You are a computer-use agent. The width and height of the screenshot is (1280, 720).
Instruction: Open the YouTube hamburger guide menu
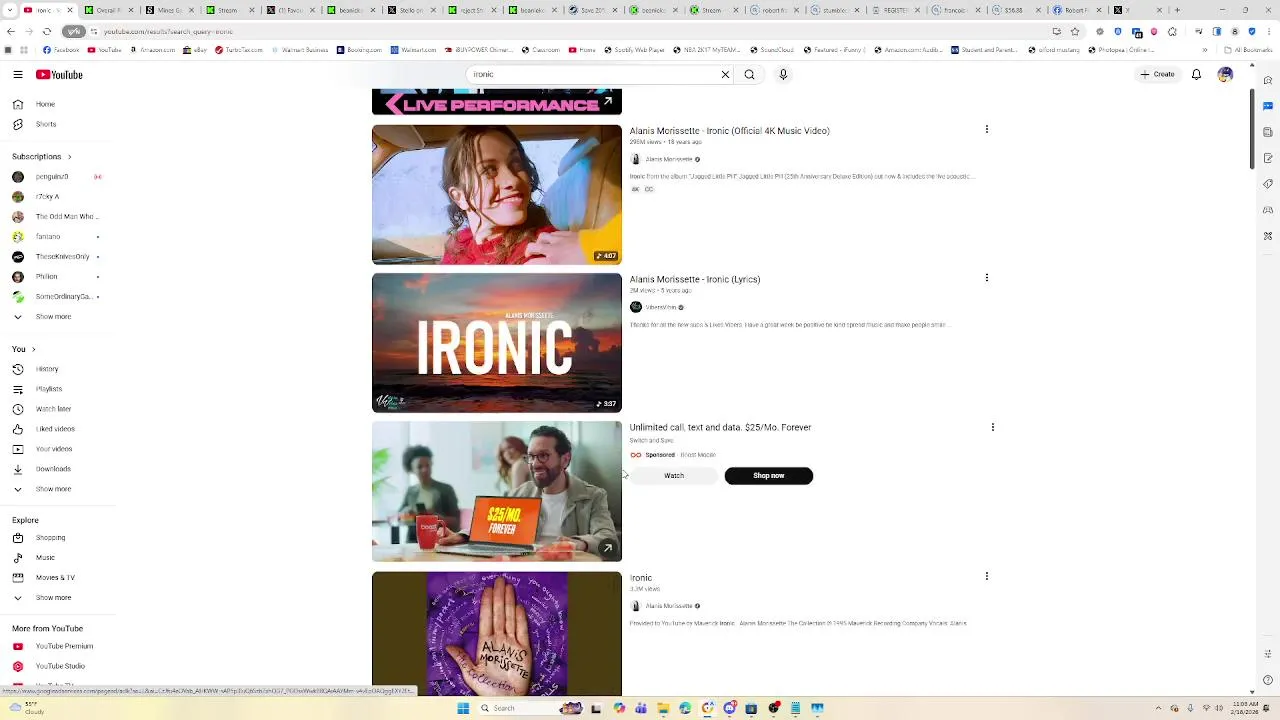[x=17, y=75]
